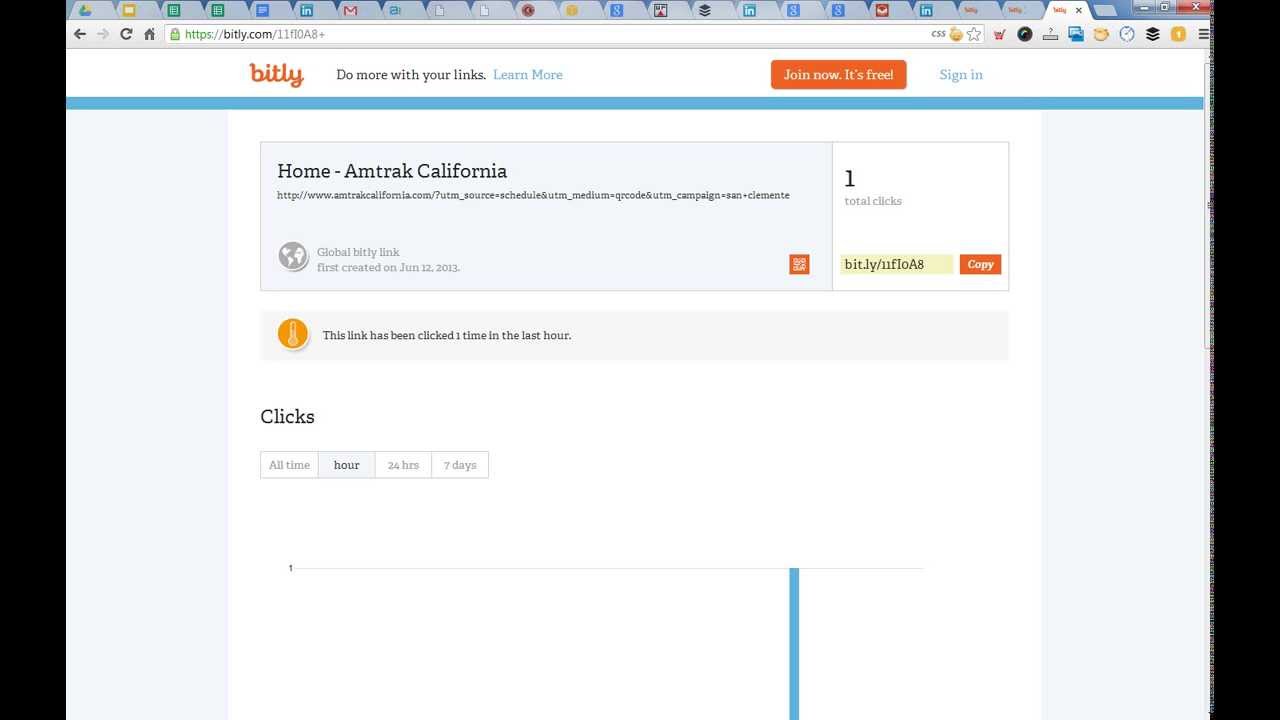Click the clock extension icon
This screenshot has height=720, width=1280.
click(x=1127, y=34)
